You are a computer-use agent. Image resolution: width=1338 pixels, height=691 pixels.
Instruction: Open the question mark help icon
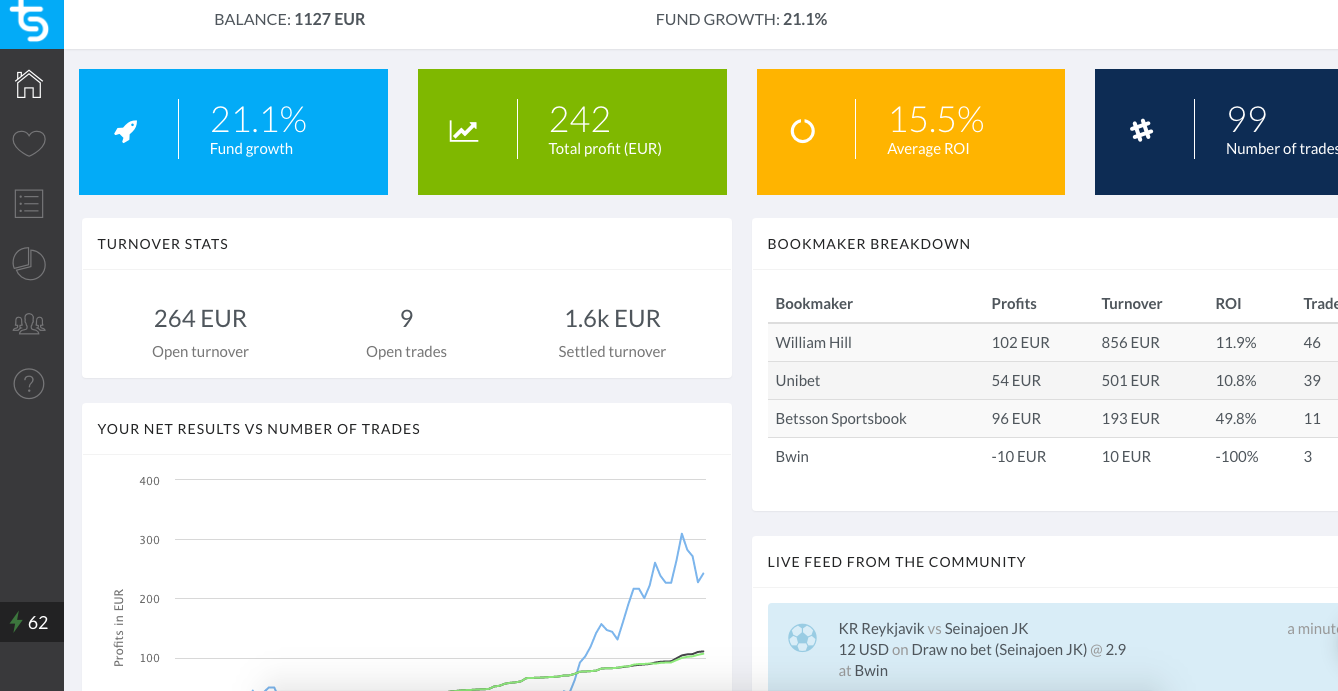29,383
